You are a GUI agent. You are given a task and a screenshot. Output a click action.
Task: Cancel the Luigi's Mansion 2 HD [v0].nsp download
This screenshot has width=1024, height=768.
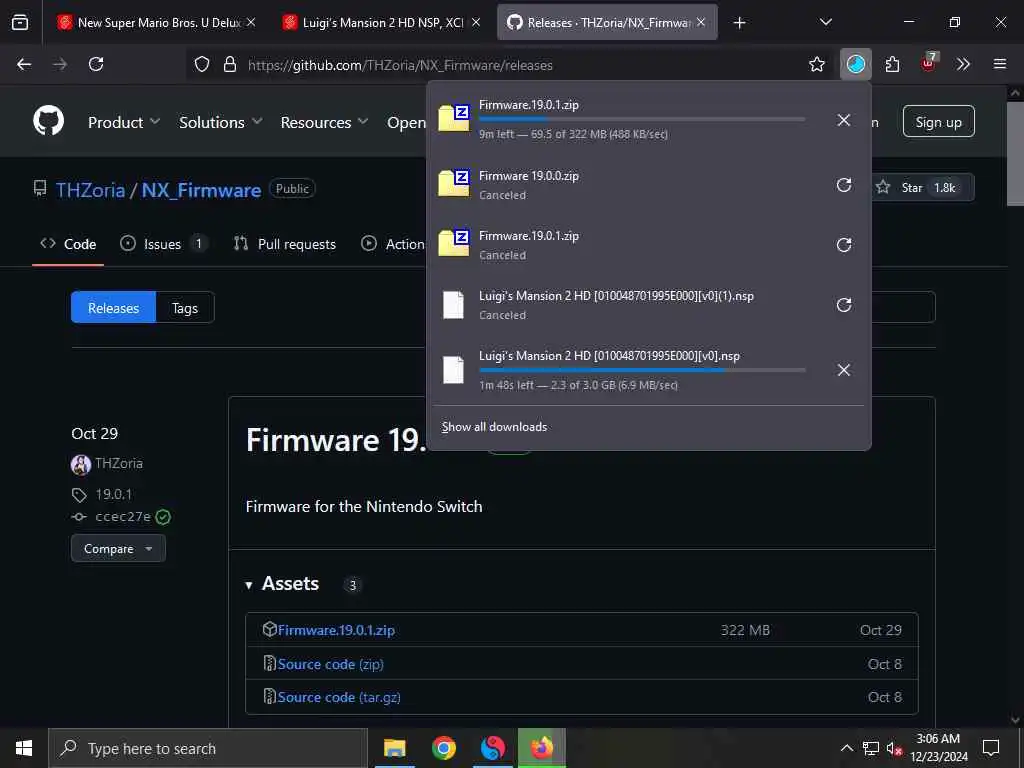point(843,370)
